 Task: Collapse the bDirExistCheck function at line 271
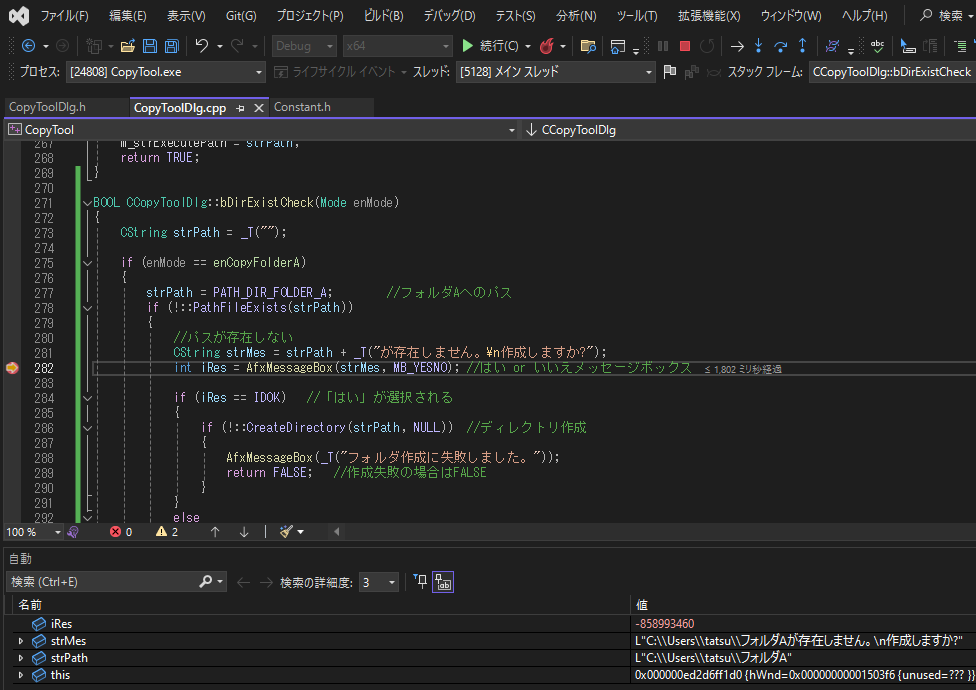tap(87, 203)
